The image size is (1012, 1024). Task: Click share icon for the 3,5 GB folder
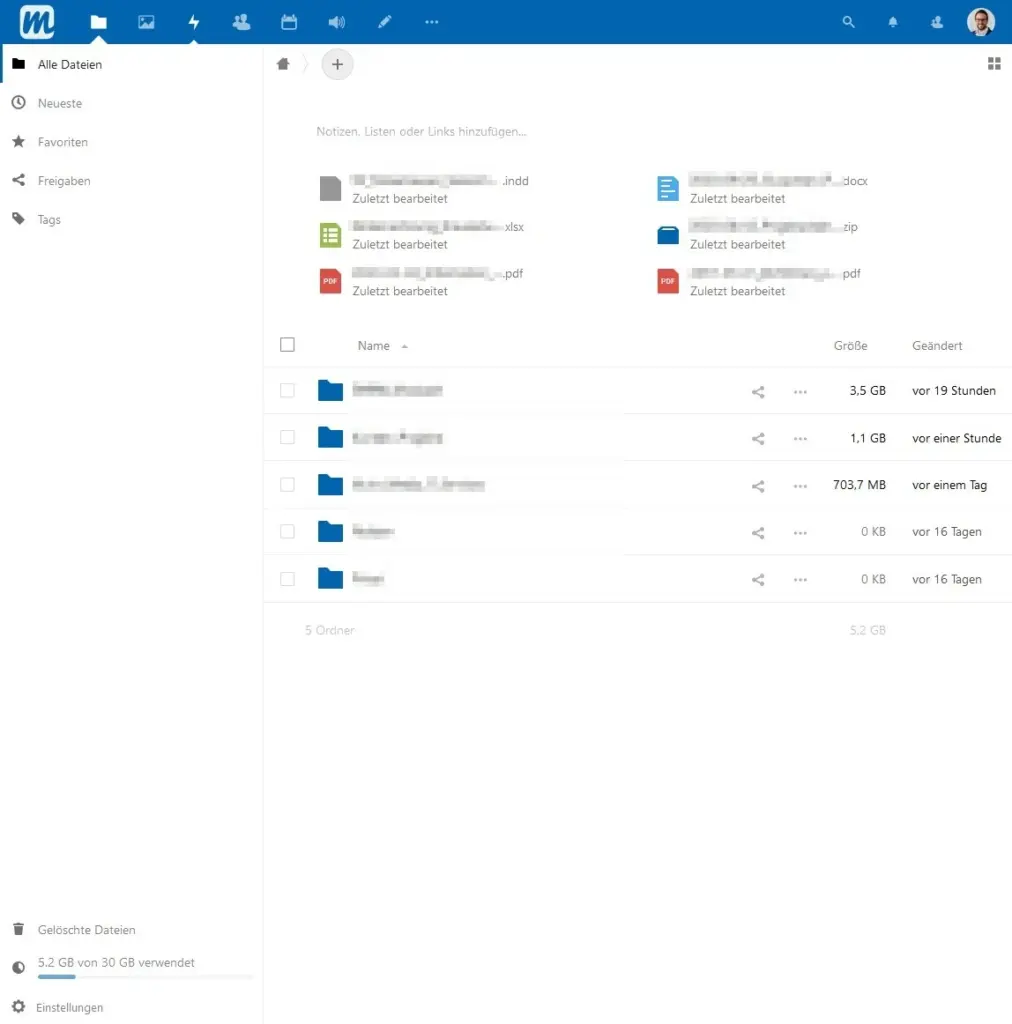[758, 392]
